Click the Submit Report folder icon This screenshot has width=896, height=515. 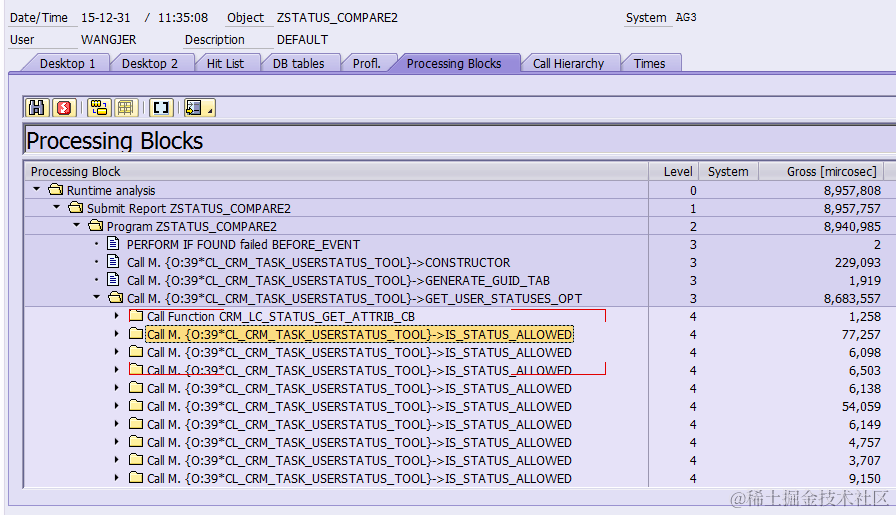[76, 207]
